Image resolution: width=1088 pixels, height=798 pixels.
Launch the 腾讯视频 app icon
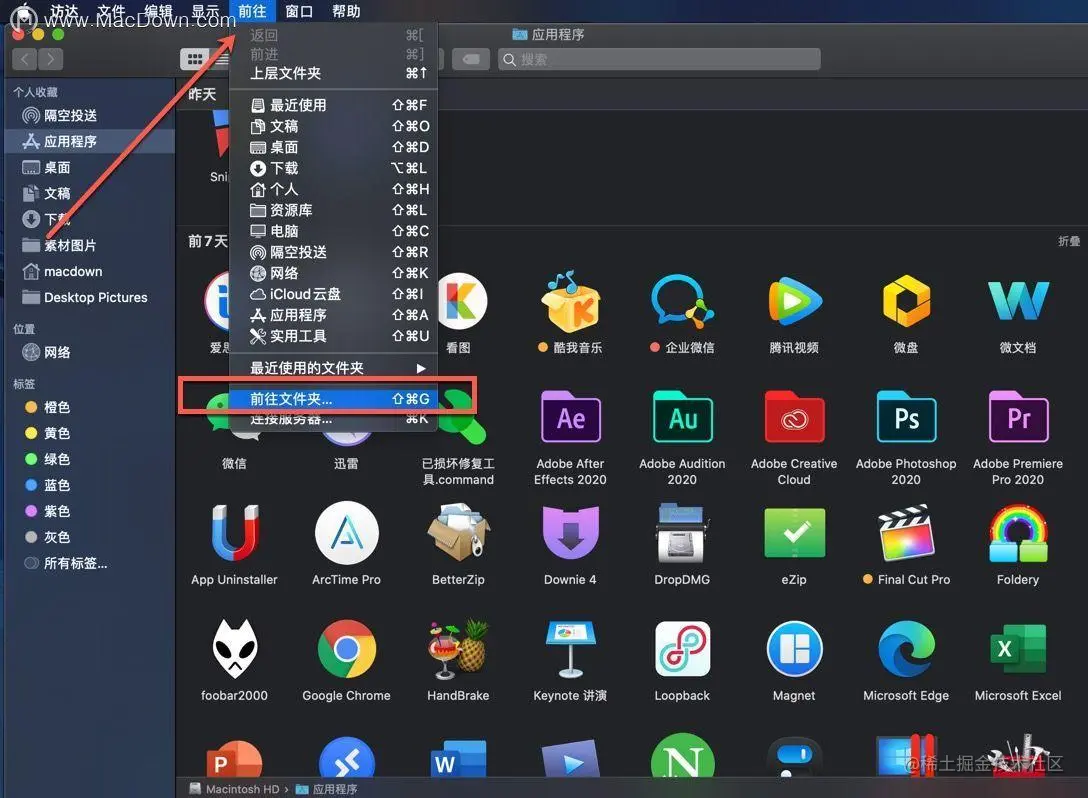click(x=794, y=301)
